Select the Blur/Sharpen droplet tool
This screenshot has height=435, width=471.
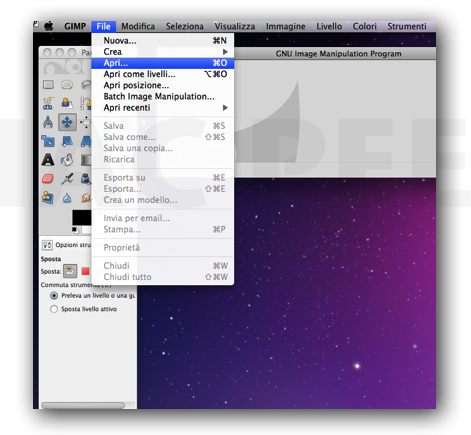pyautogui.click(x=67, y=198)
